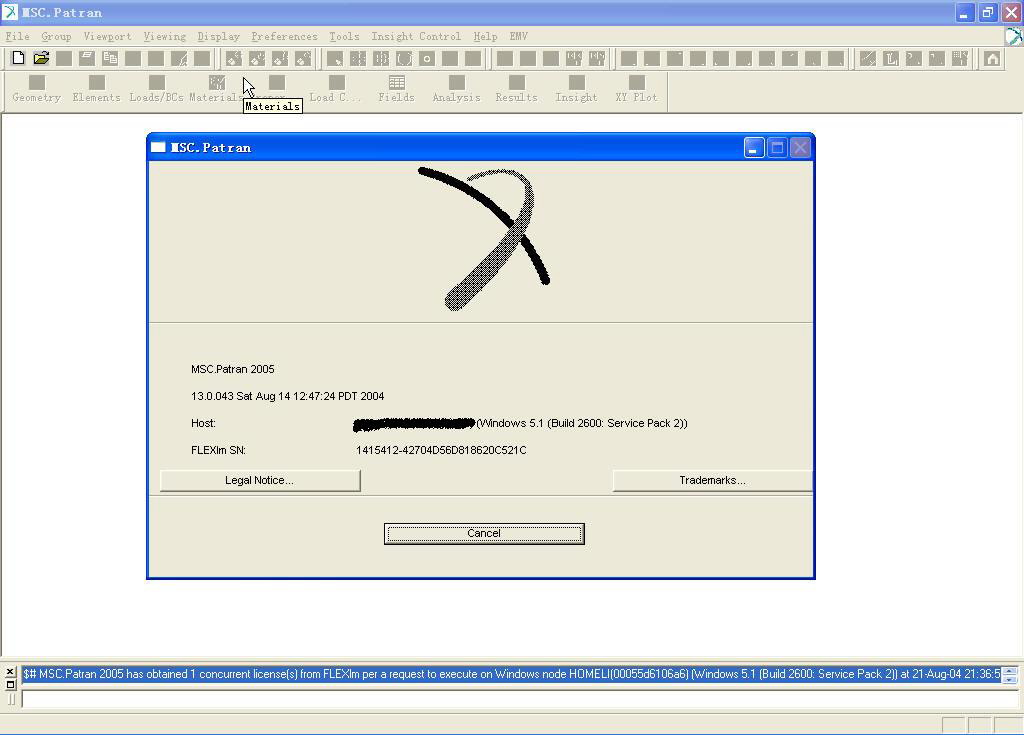Open the EMV menu

pyautogui.click(x=519, y=37)
